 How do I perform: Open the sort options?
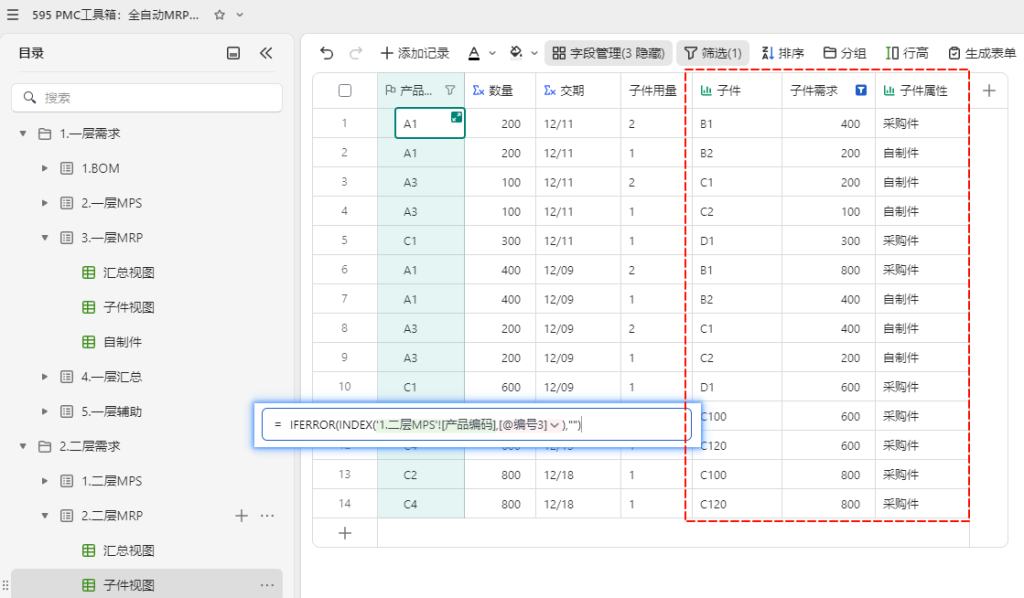(782, 53)
